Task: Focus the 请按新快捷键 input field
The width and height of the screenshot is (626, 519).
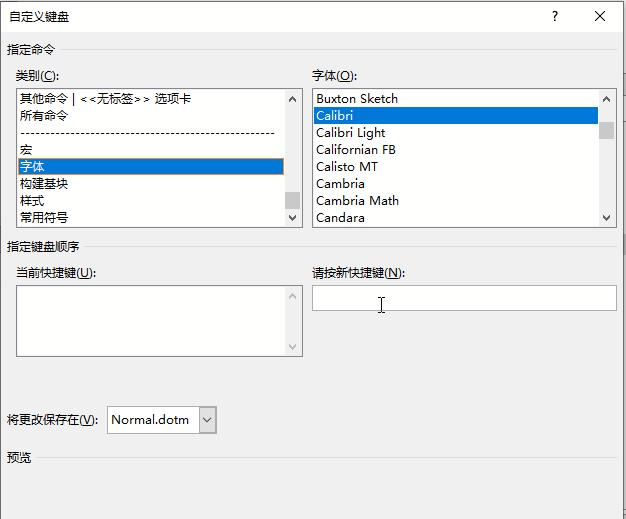Action: pos(464,298)
